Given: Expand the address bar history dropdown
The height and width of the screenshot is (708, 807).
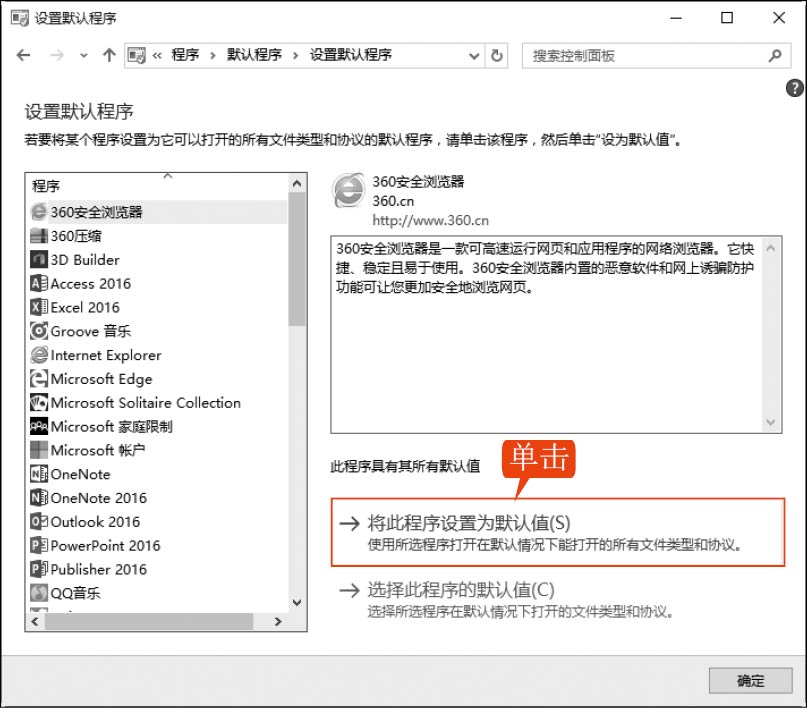Looking at the screenshot, I should tap(474, 56).
